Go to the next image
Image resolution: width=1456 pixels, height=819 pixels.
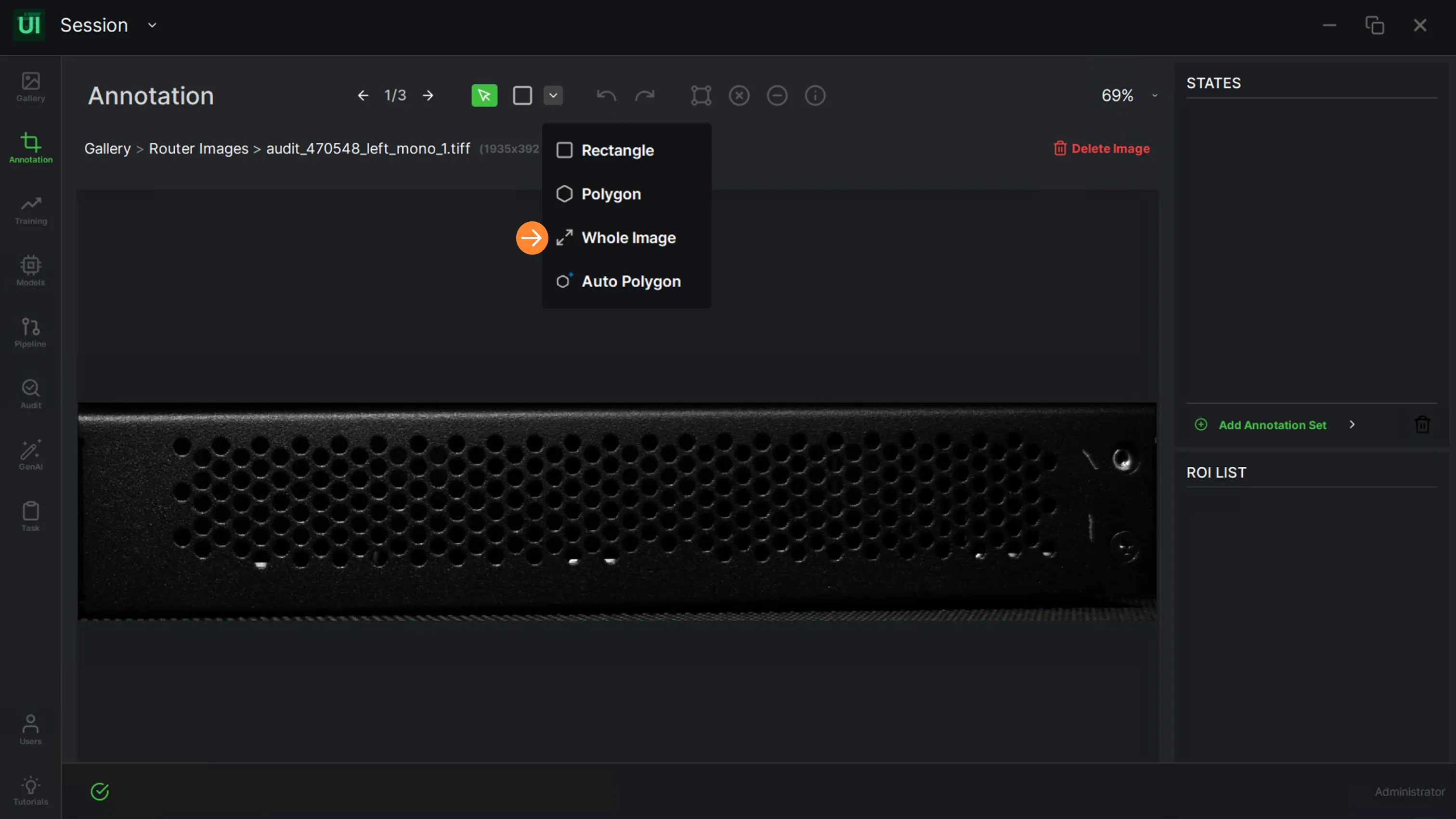click(x=428, y=95)
